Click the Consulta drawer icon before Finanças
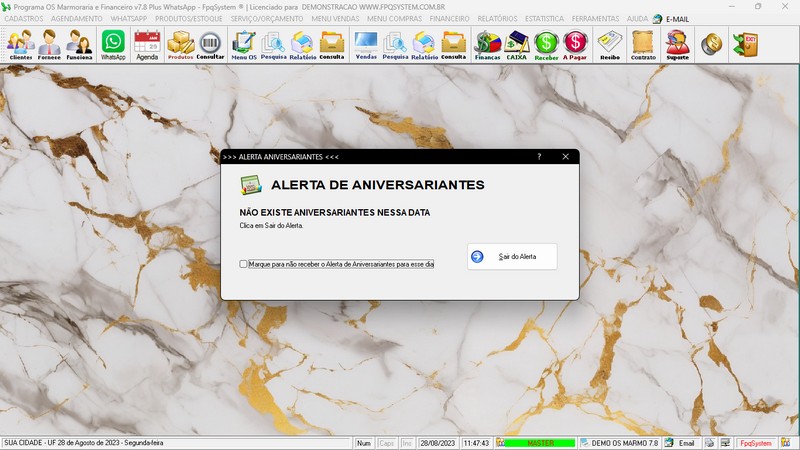 pyautogui.click(x=454, y=45)
